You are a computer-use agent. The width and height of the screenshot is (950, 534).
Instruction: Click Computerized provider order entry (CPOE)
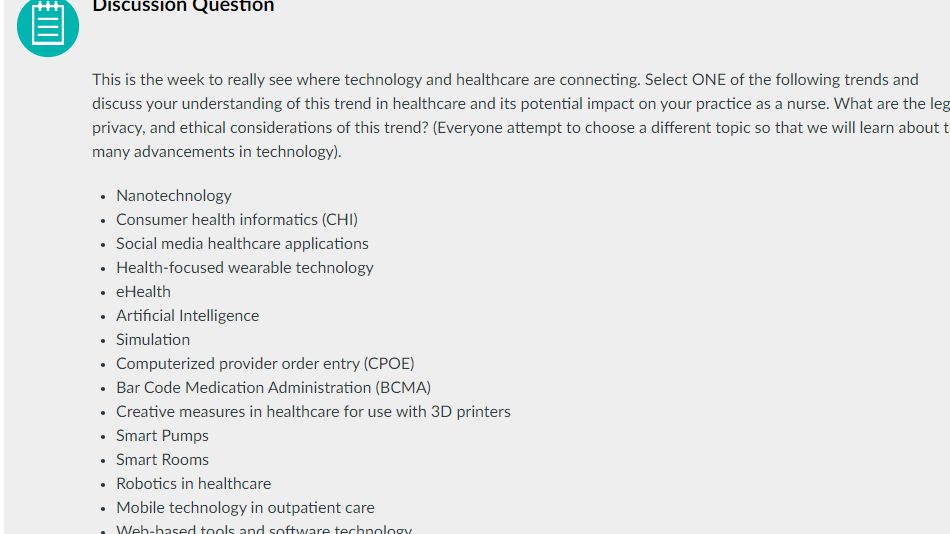coord(264,363)
